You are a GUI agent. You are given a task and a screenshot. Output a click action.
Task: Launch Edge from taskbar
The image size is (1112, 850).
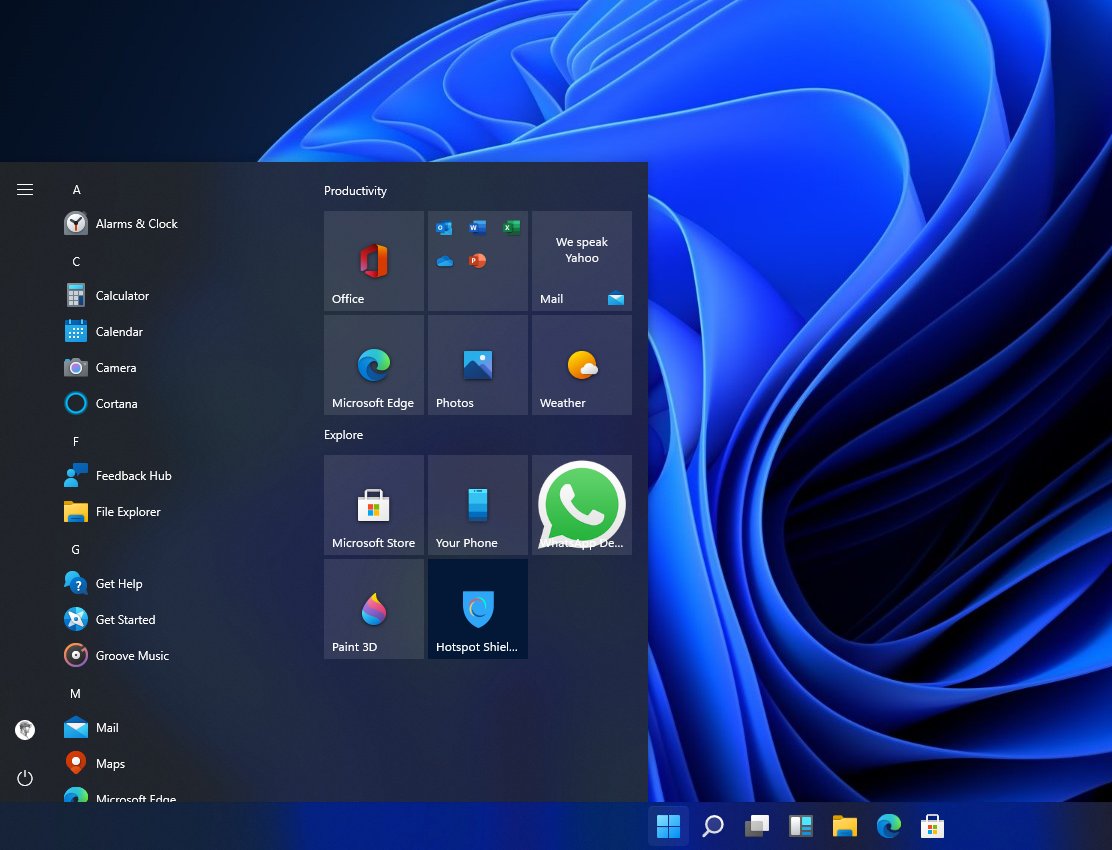pyautogui.click(x=889, y=826)
